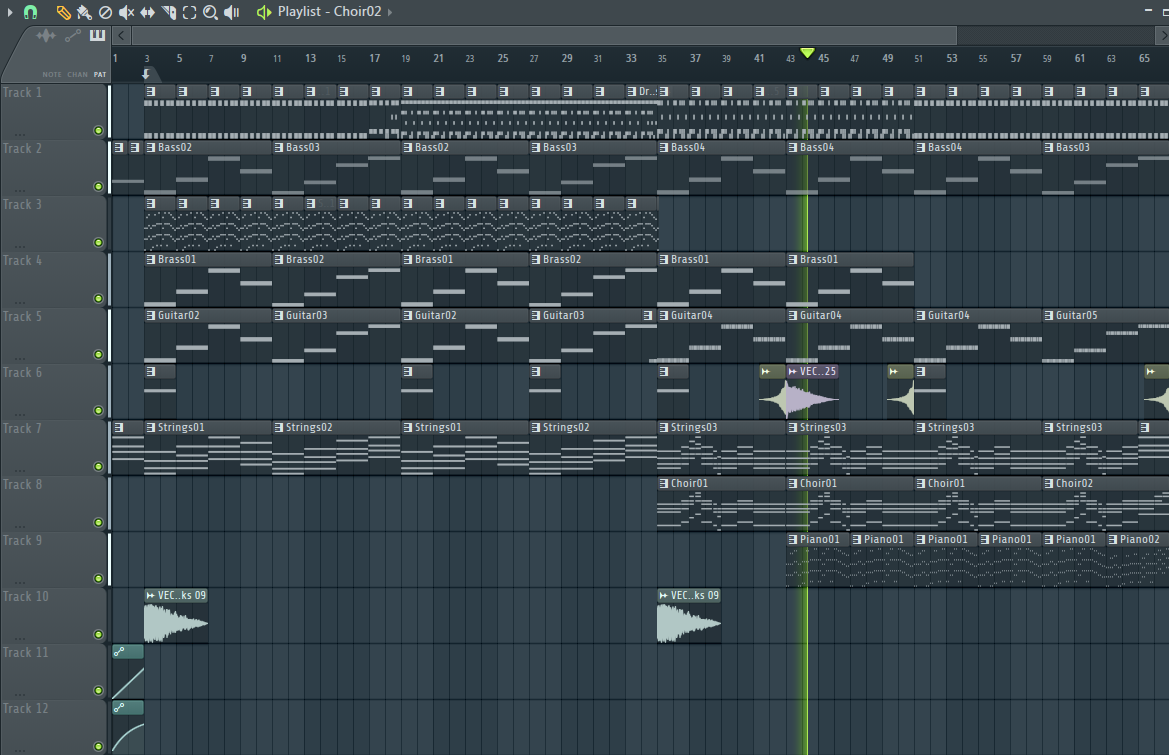Open clip menu of first Guitar02 clip
Image resolution: width=1169 pixels, height=755 pixels.
point(151,315)
